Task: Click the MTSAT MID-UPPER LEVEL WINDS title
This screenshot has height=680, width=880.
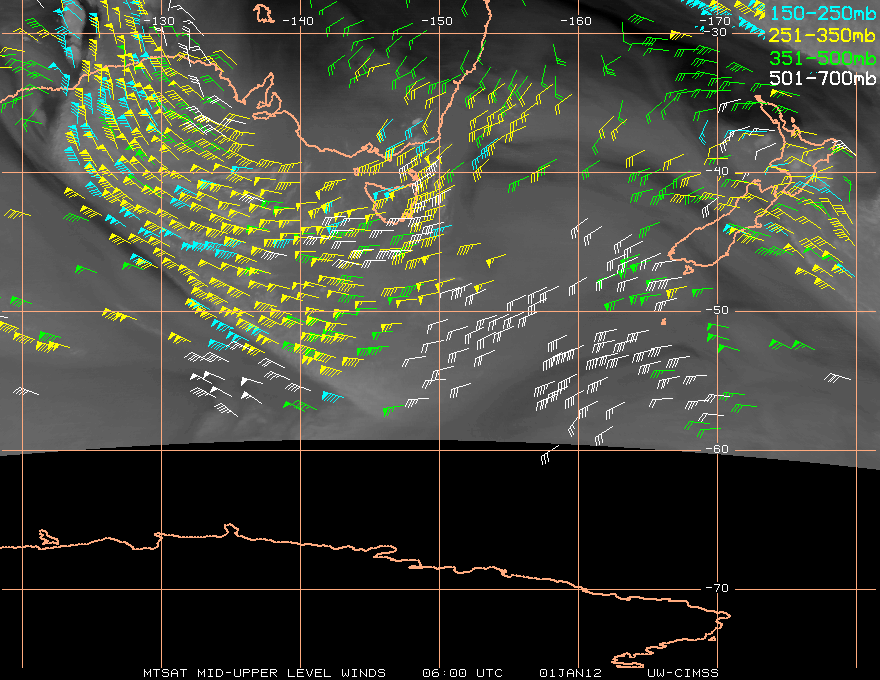Action: [264, 673]
